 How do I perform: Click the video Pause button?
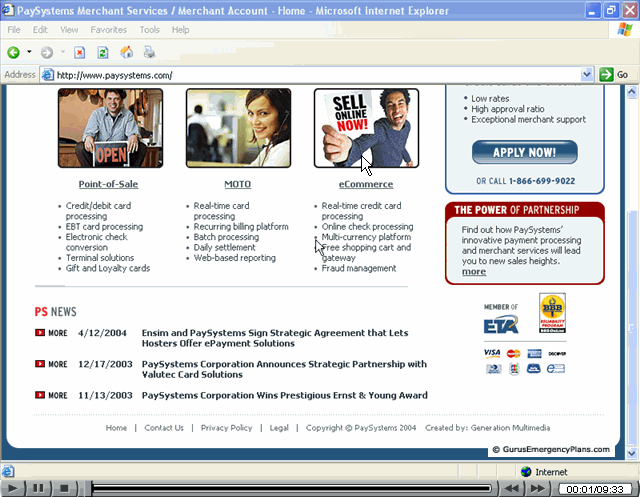click(38, 488)
